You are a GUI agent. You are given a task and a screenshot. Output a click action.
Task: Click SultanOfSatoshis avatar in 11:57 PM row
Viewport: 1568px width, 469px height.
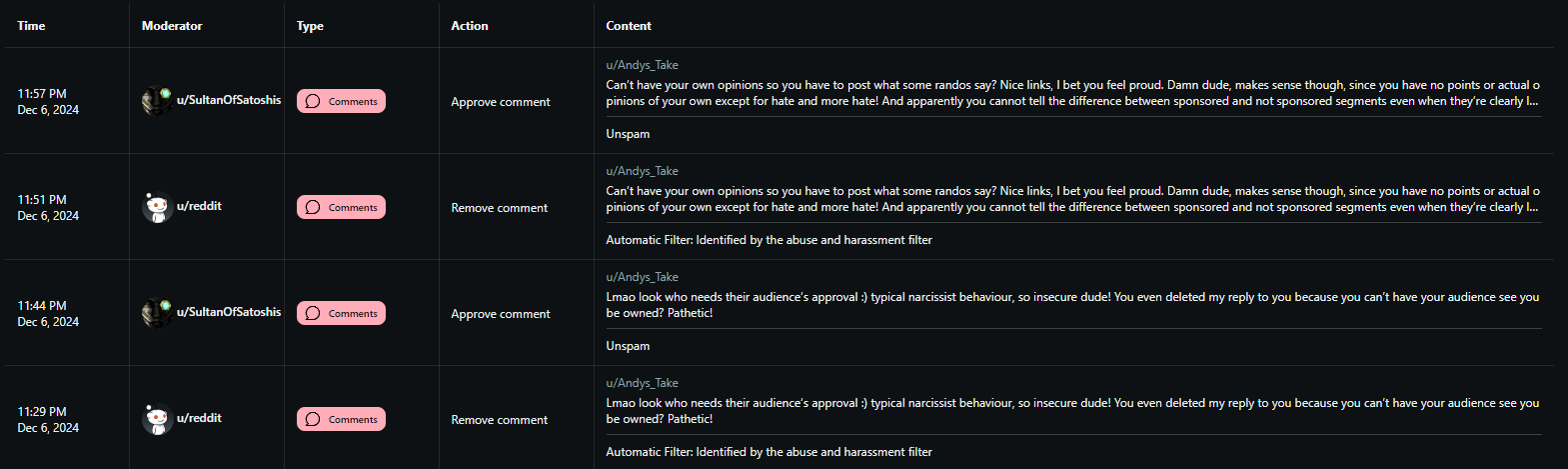click(157, 101)
